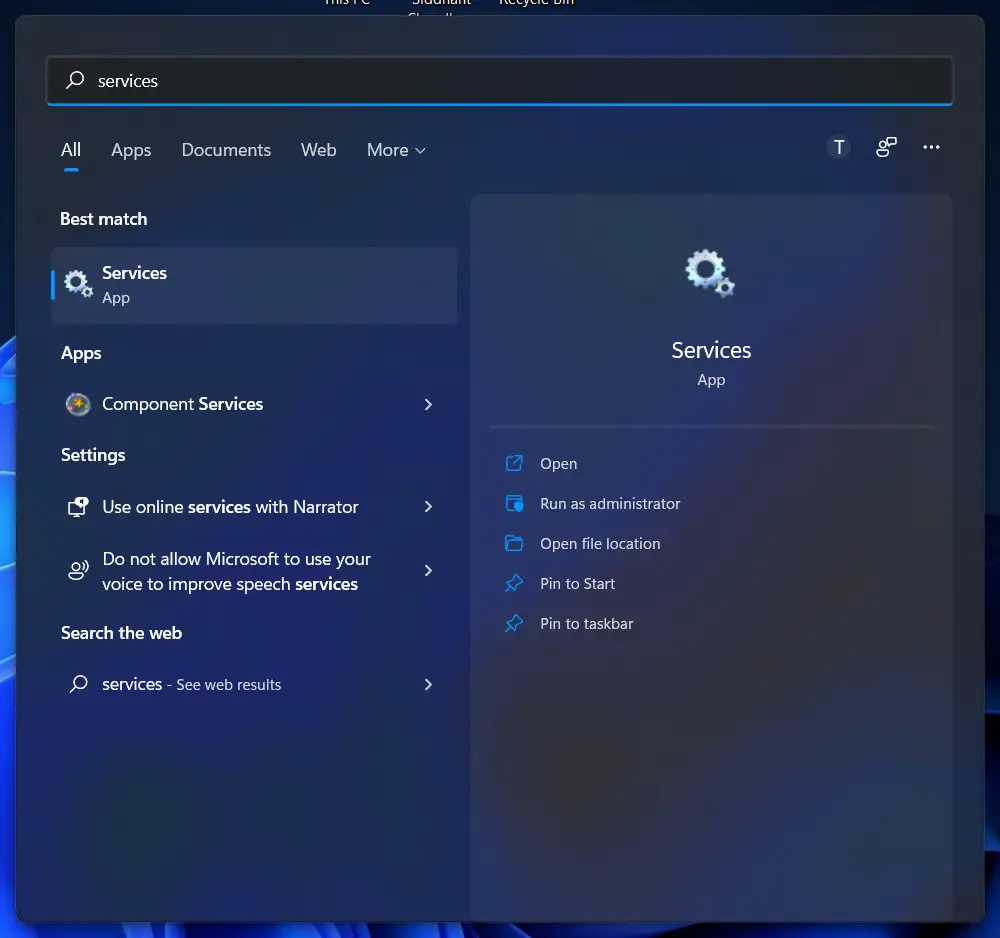The width and height of the screenshot is (1000, 938).
Task: Click the speech services voice icon
Action: (78, 570)
